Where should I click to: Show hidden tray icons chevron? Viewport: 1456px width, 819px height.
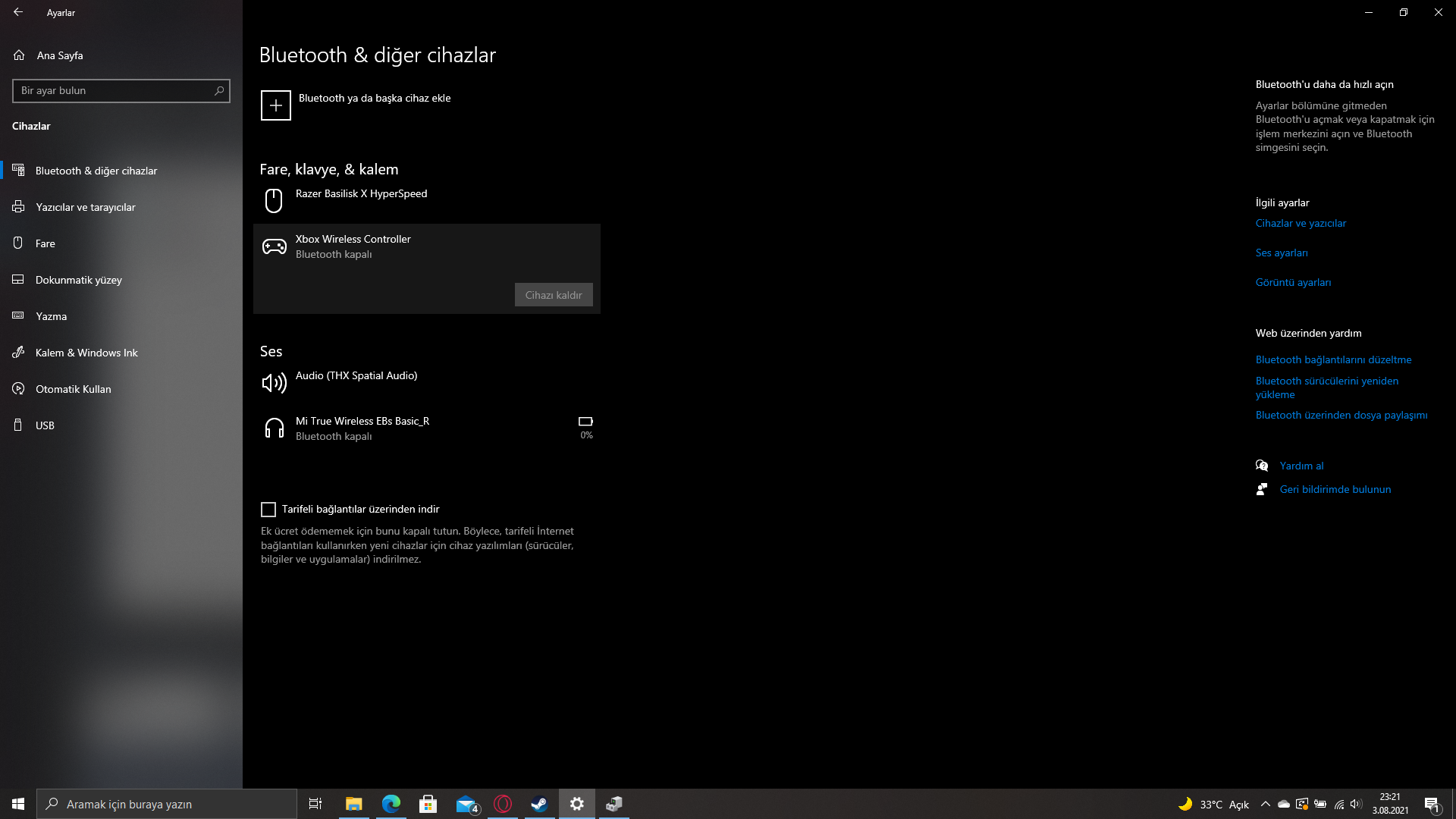point(1265,804)
